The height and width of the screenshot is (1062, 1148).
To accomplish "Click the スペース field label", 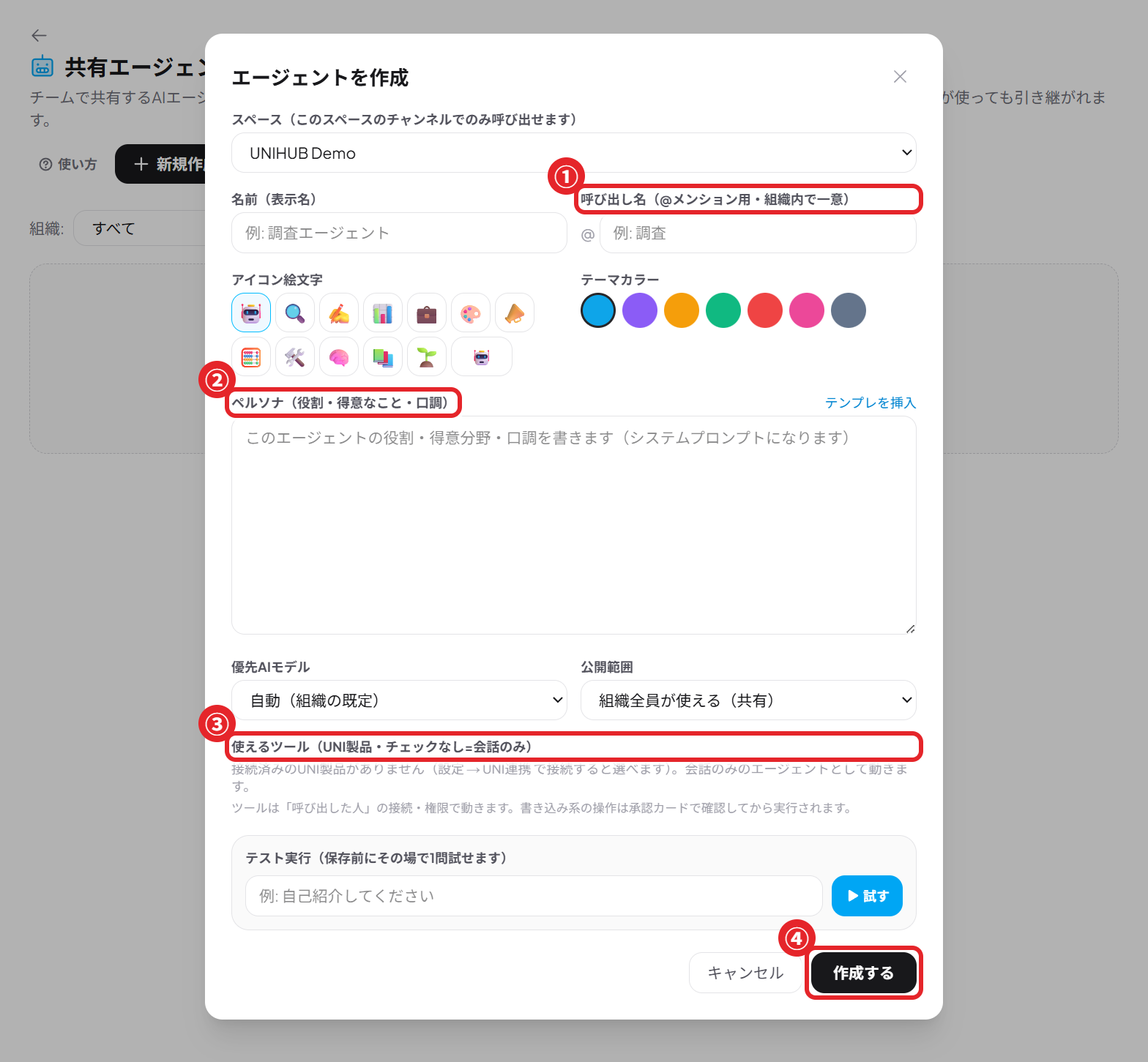I will click(404, 119).
